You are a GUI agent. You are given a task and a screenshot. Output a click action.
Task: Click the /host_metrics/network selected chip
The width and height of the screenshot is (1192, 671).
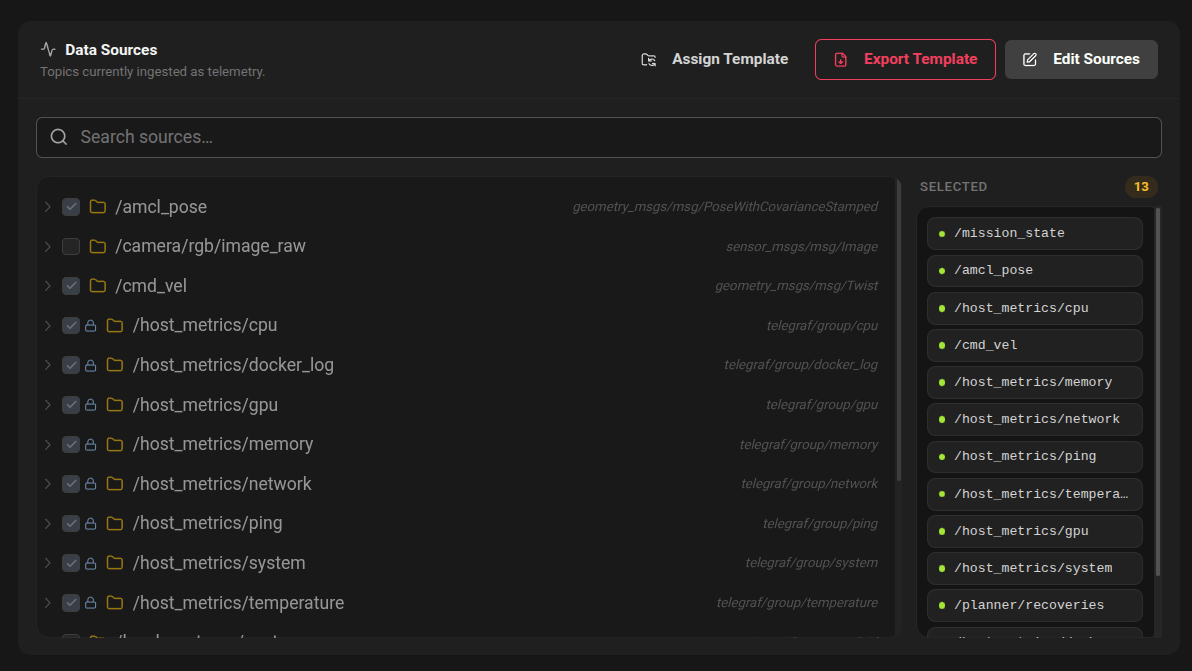1035,419
